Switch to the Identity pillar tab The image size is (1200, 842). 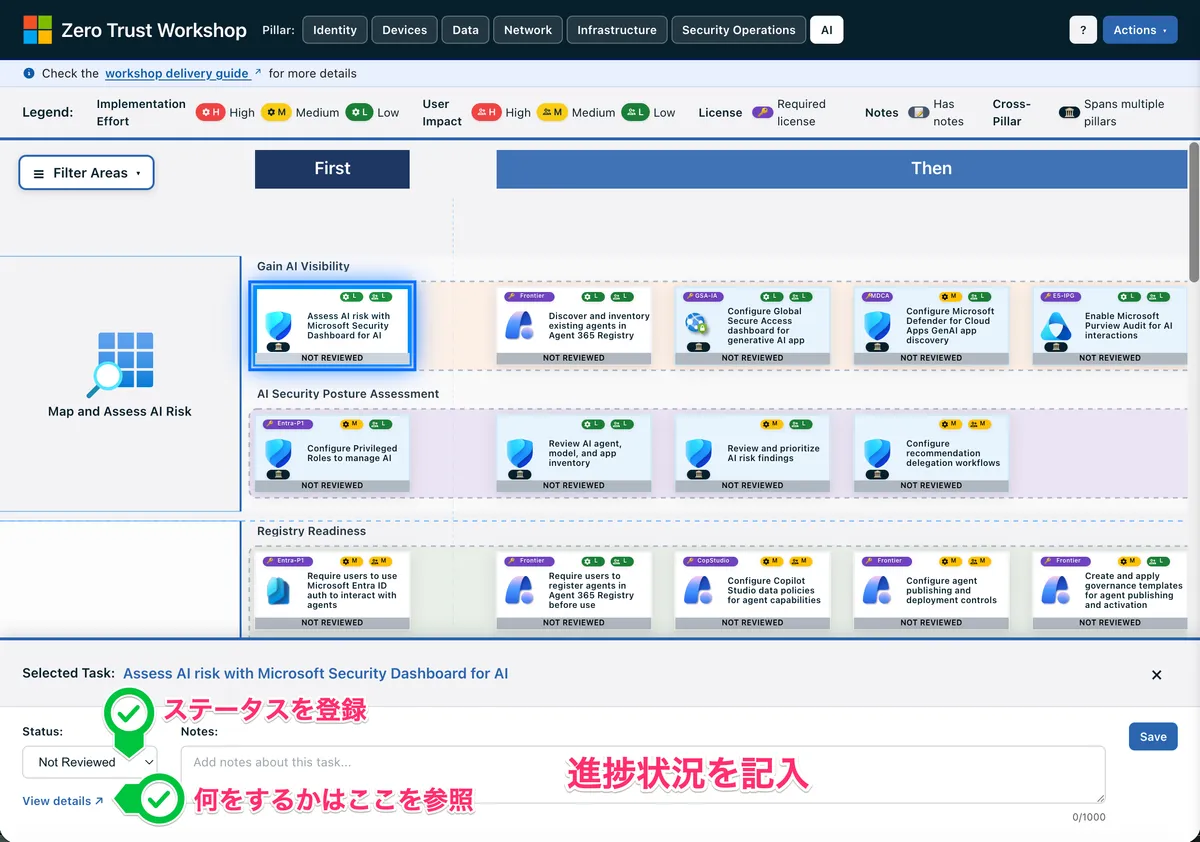[334, 30]
